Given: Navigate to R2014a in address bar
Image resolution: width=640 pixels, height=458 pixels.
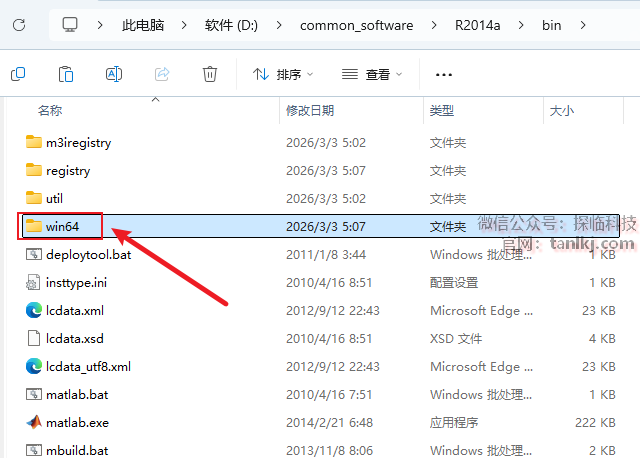Looking at the screenshot, I should [477, 25].
